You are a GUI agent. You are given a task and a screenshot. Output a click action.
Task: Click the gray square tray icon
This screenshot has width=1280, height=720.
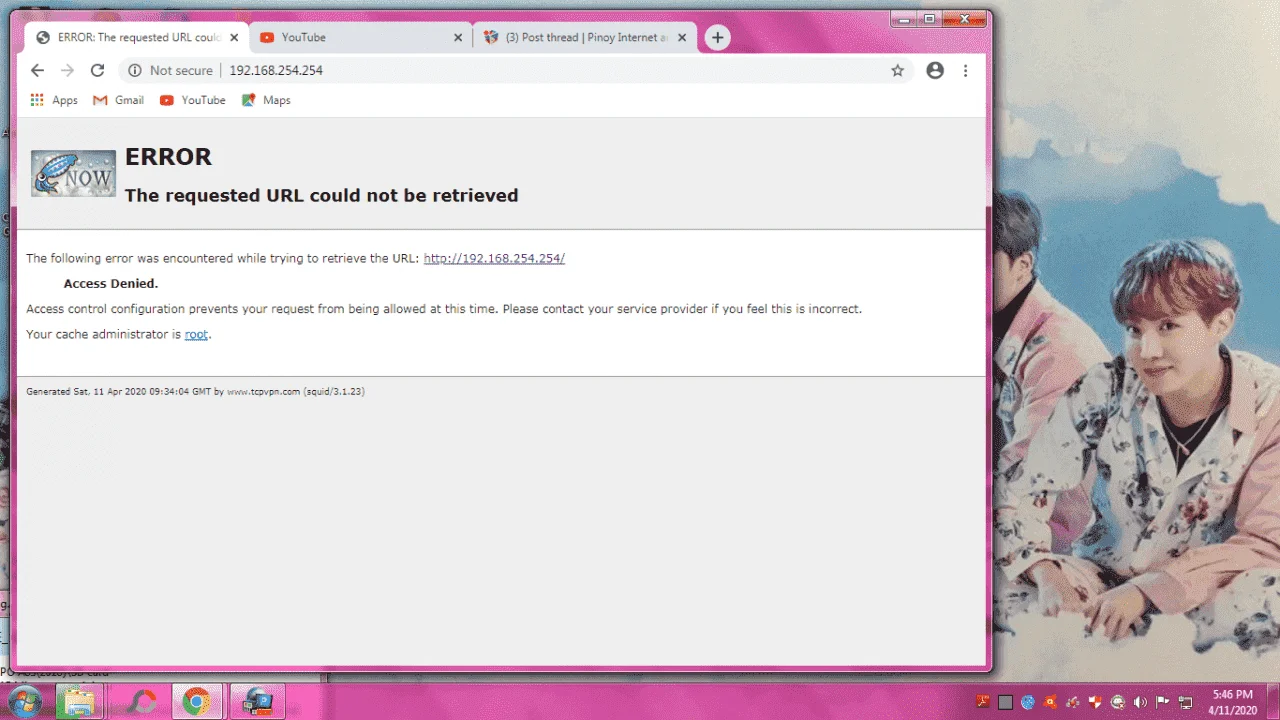click(x=1005, y=702)
